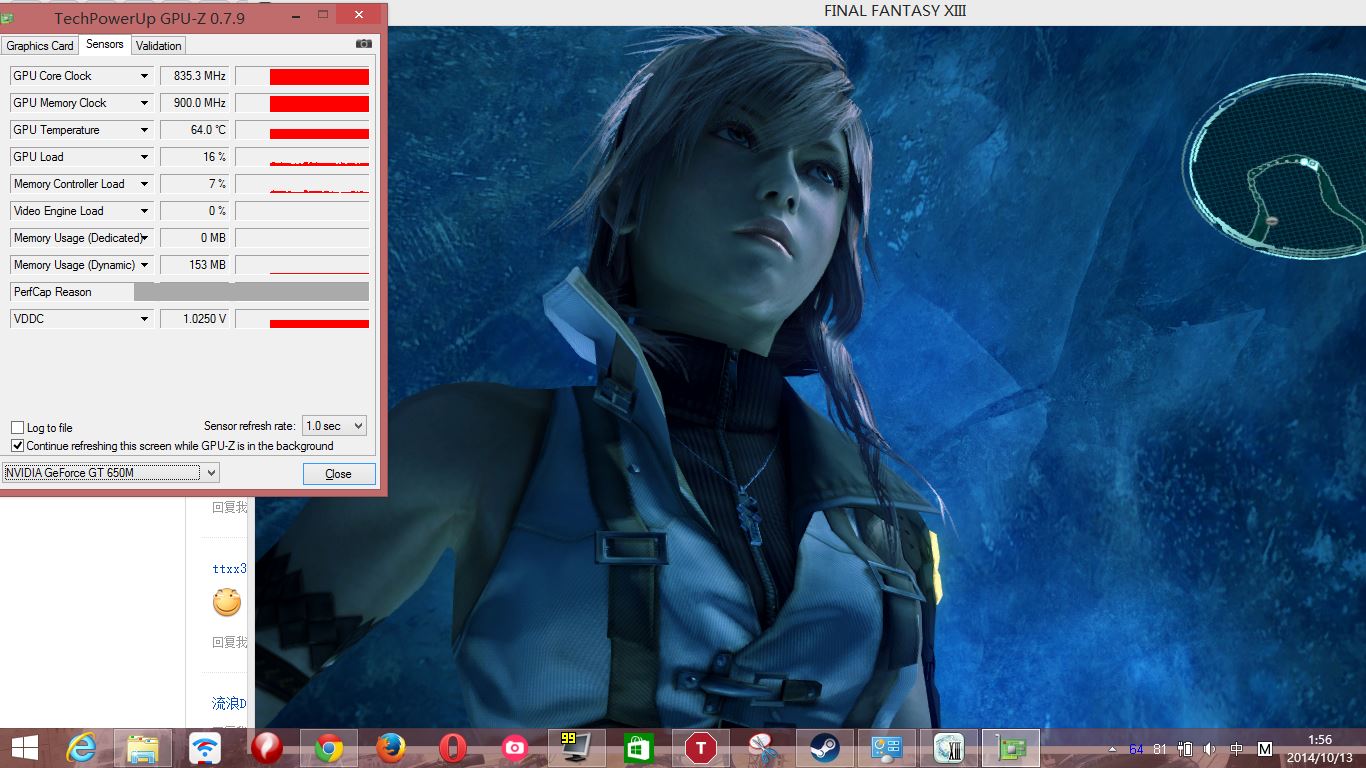
Task: Open the Fraps 99 monitor taskbar icon
Action: 577,748
